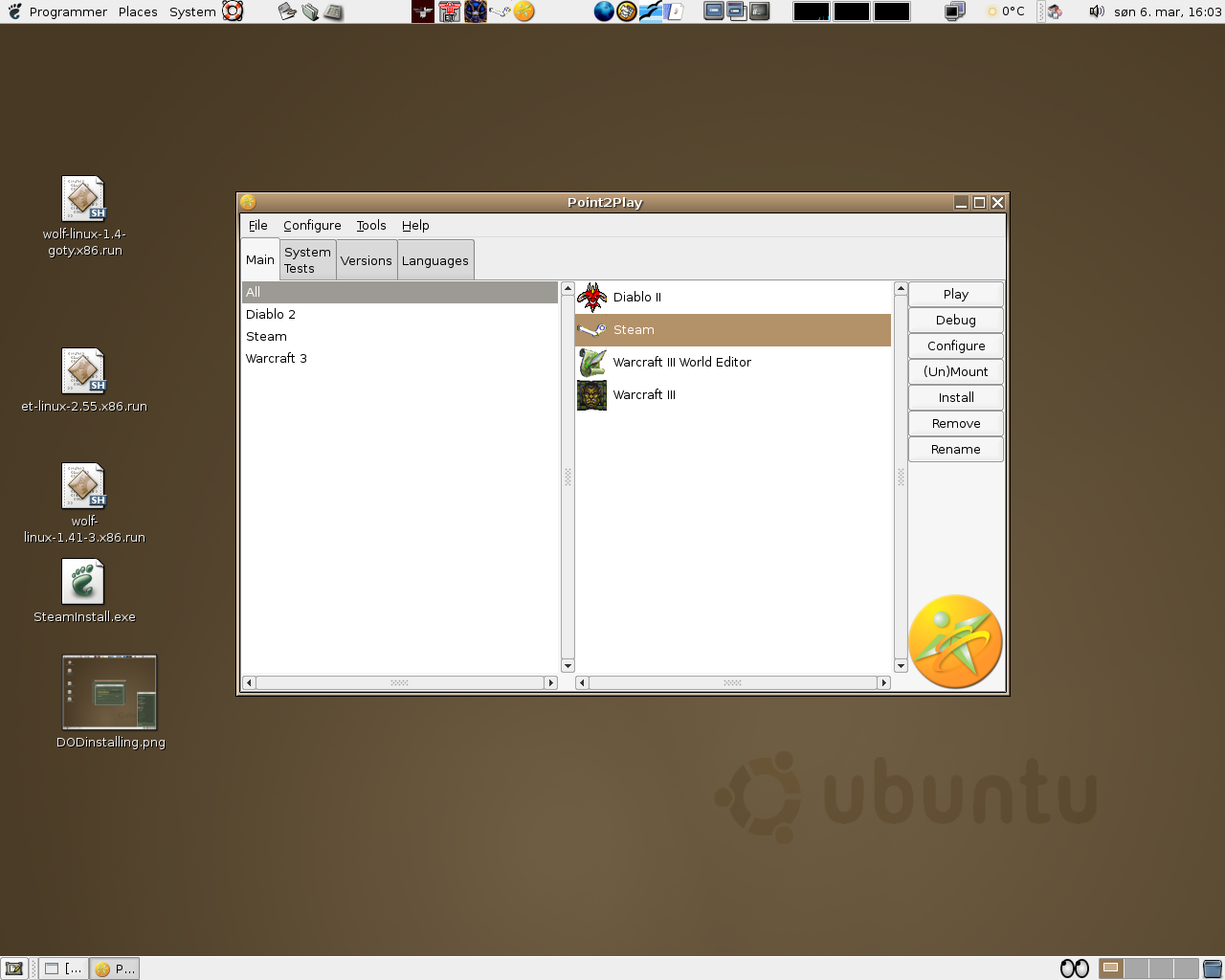Click the (Un)Mount button
This screenshot has height=980, width=1225.
coord(956,371)
